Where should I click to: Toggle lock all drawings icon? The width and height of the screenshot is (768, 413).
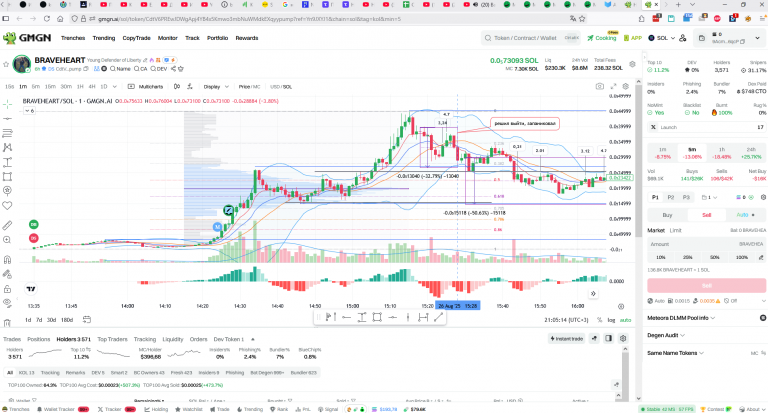(x=7, y=289)
